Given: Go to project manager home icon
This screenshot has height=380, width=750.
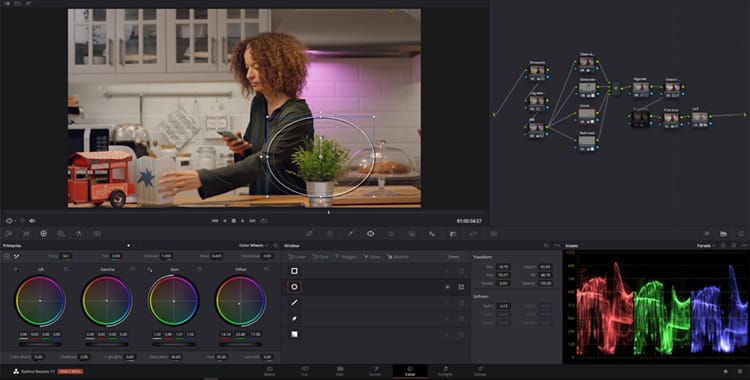Looking at the screenshot, I should (x=726, y=371).
